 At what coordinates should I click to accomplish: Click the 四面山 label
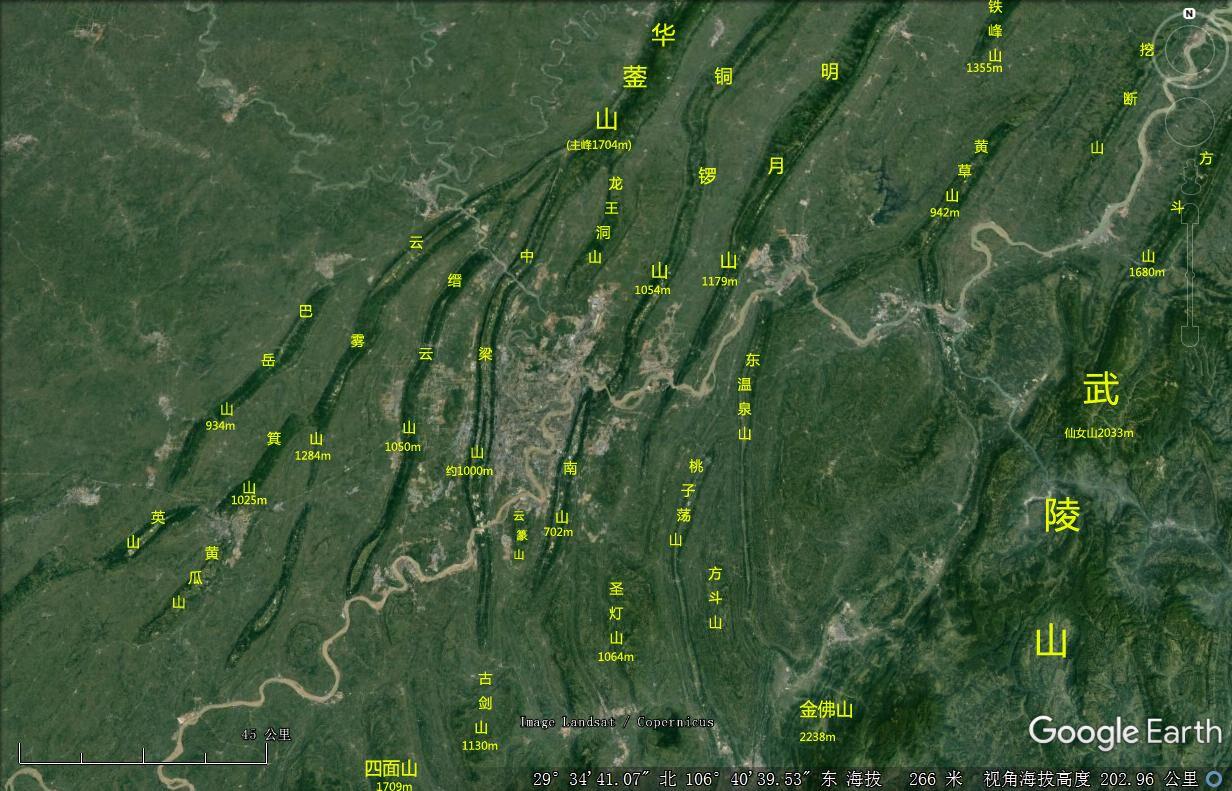pos(390,769)
